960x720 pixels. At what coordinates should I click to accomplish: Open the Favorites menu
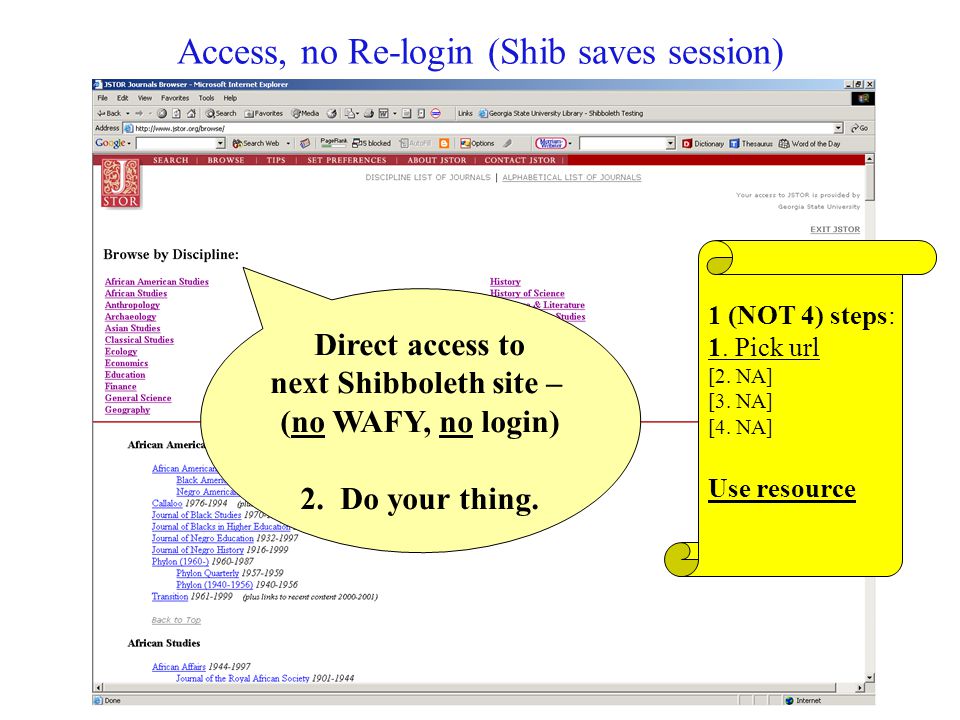pos(175,98)
